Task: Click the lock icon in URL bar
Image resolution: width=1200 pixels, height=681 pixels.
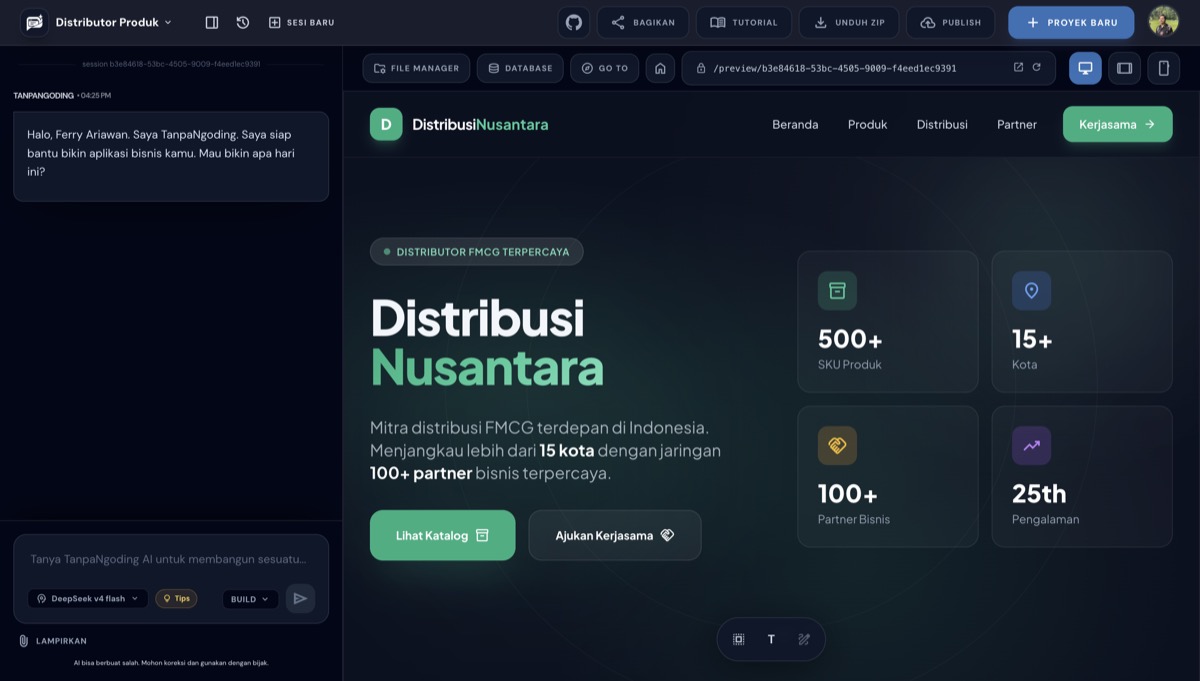Action: 701,68
